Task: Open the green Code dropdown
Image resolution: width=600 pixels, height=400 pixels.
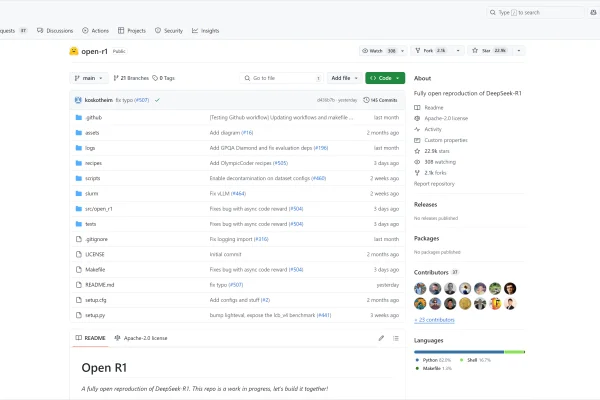Action: tap(385, 78)
